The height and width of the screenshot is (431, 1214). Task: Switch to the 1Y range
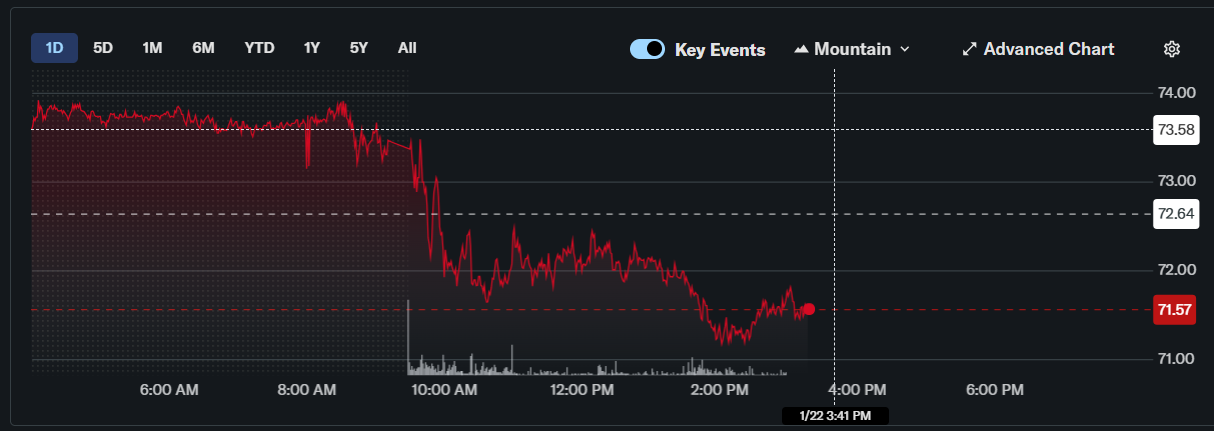click(312, 48)
